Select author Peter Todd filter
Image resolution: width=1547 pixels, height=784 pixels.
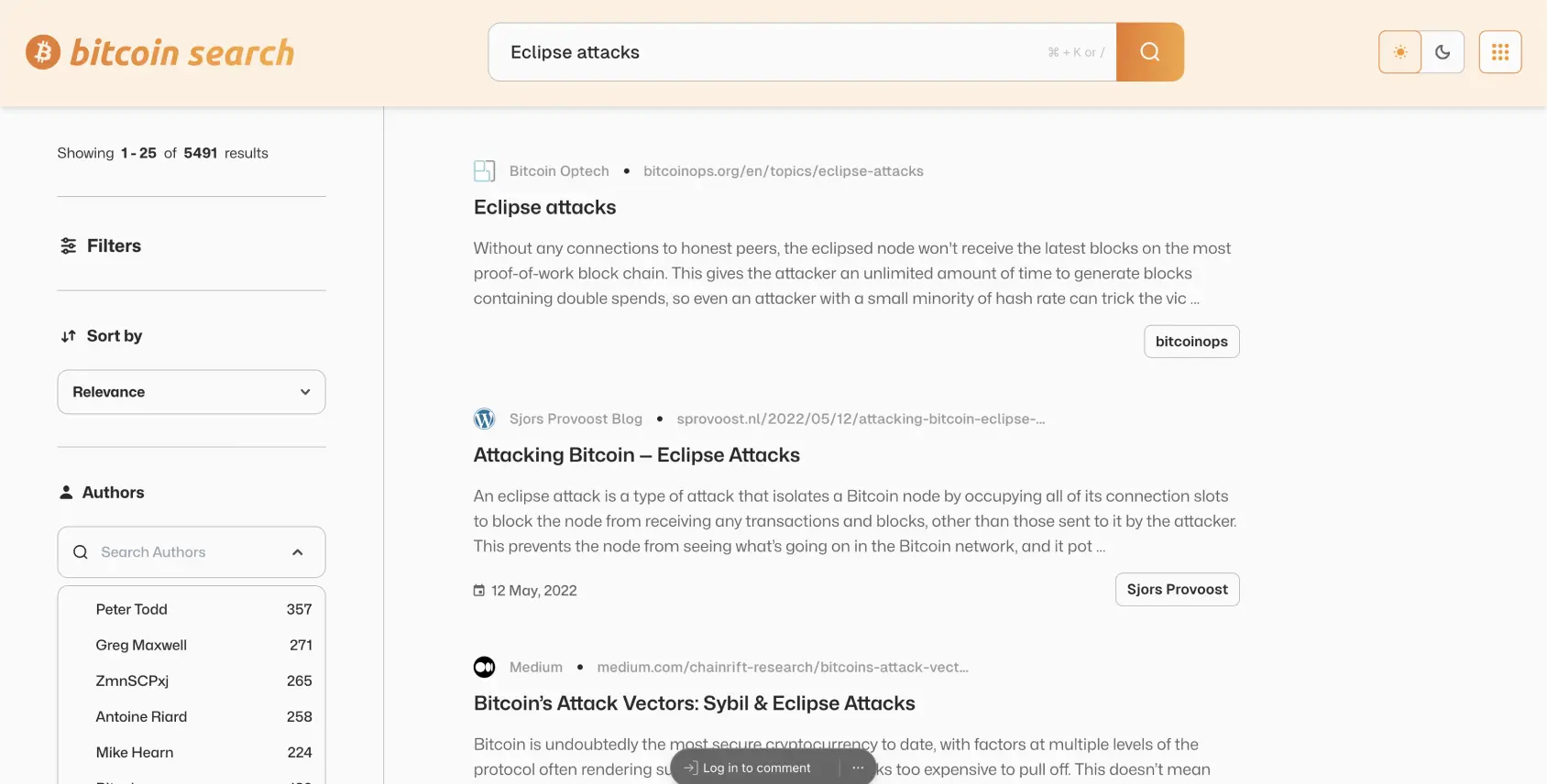point(132,609)
